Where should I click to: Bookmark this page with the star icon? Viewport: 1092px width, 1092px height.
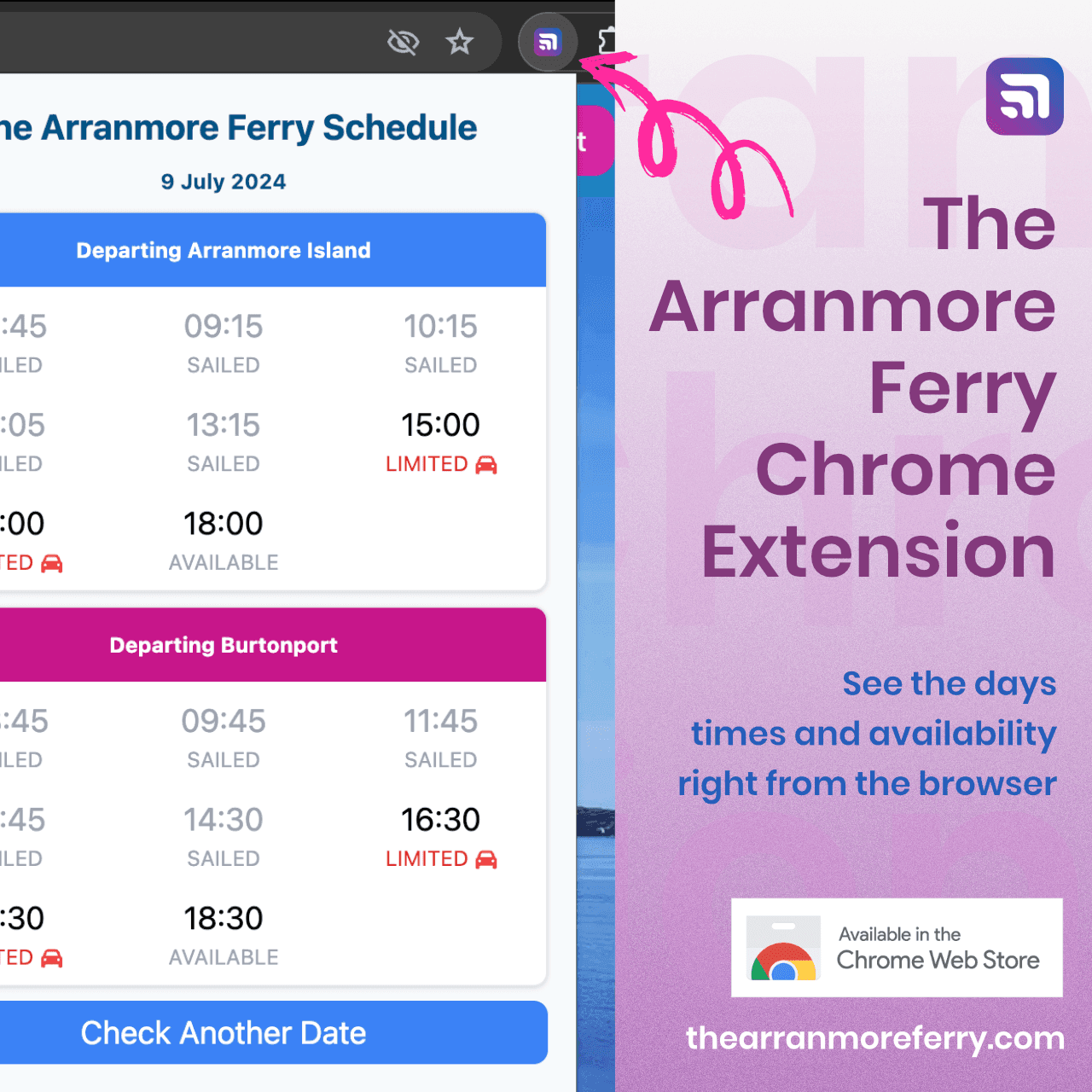point(460,41)
